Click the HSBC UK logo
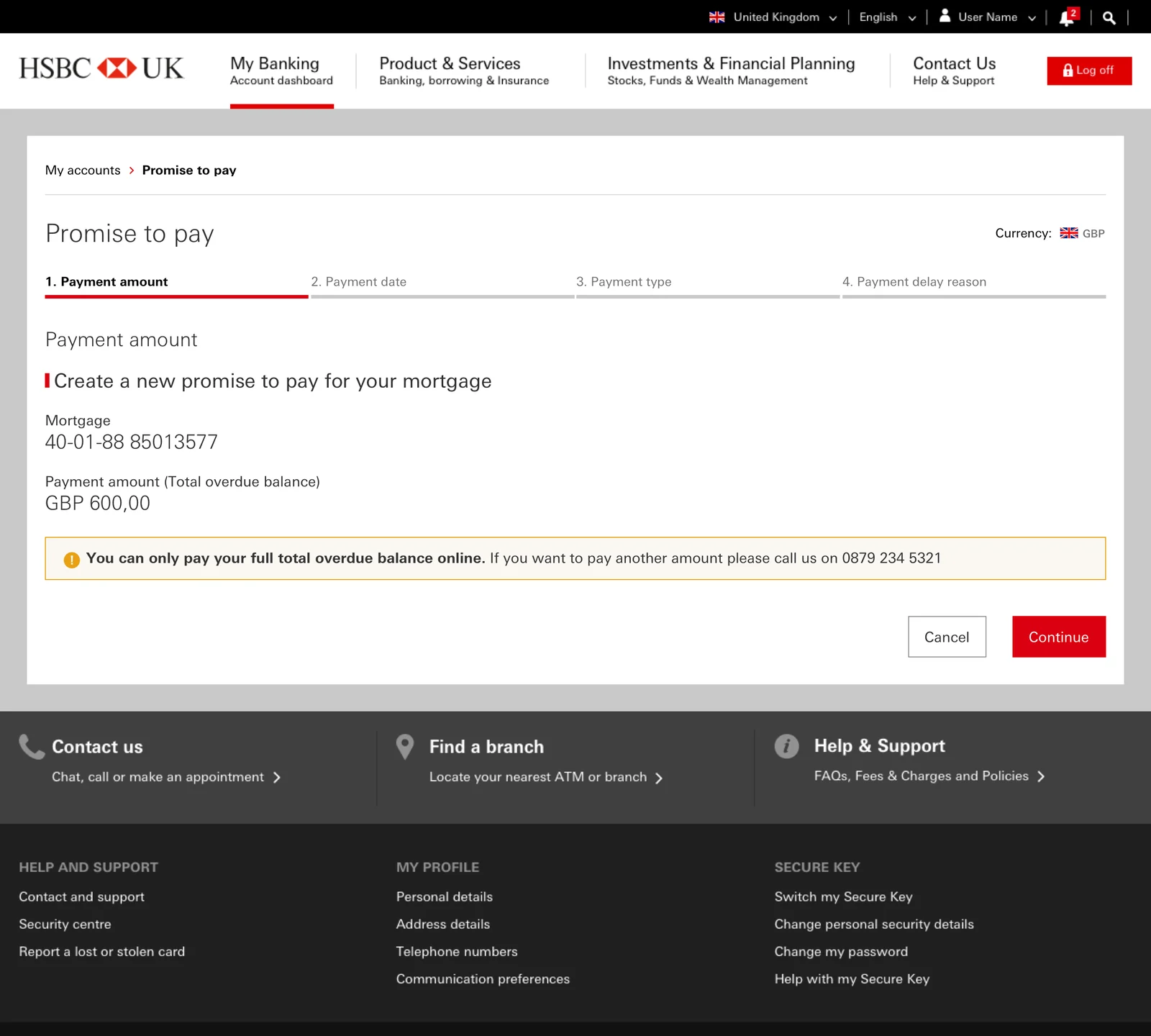The width and height of the screenshot is (1151, 1036). [x=101, y=68]
